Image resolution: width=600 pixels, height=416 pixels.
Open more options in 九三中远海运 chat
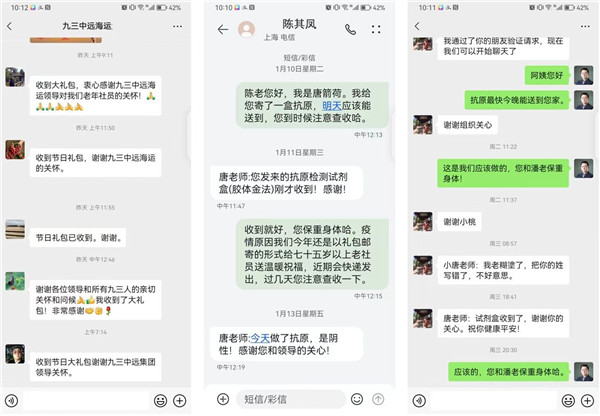tap(177, 26)
